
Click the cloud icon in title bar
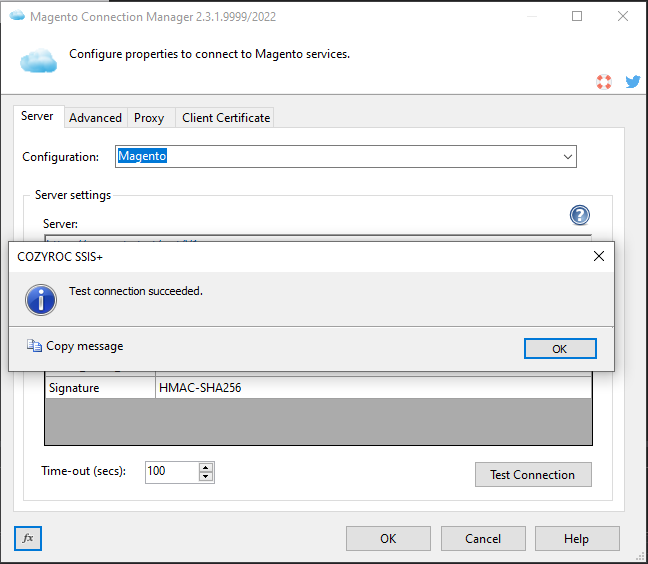tap(17, 16)
